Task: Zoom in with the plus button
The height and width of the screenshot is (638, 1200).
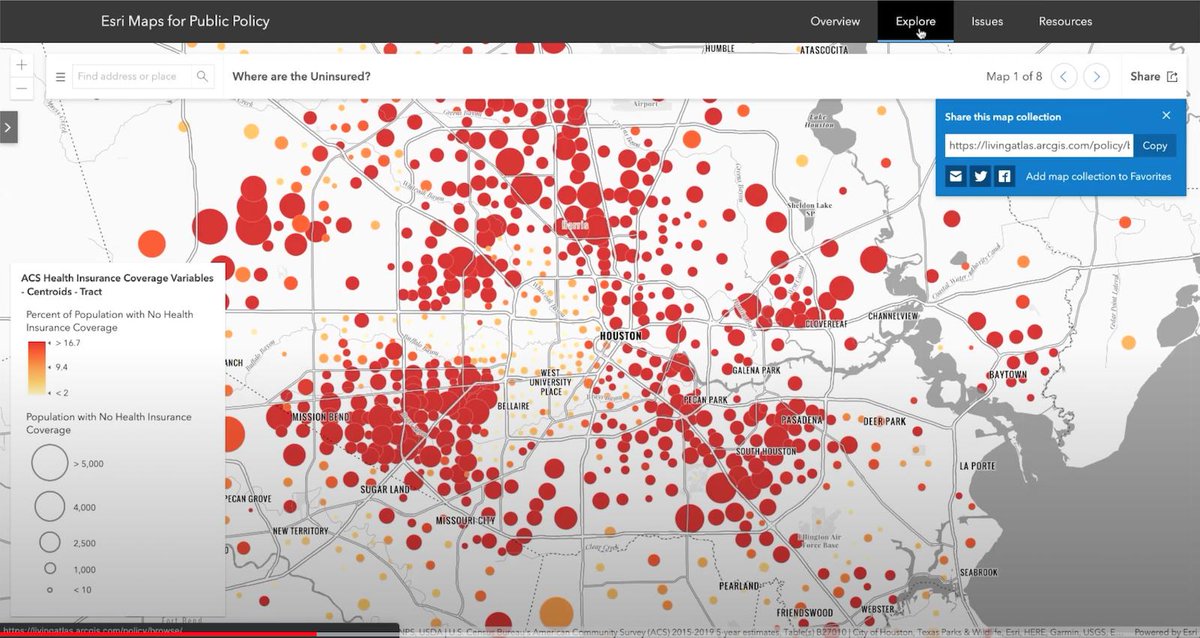Action: pyautogui.click(x=22, y=65)
